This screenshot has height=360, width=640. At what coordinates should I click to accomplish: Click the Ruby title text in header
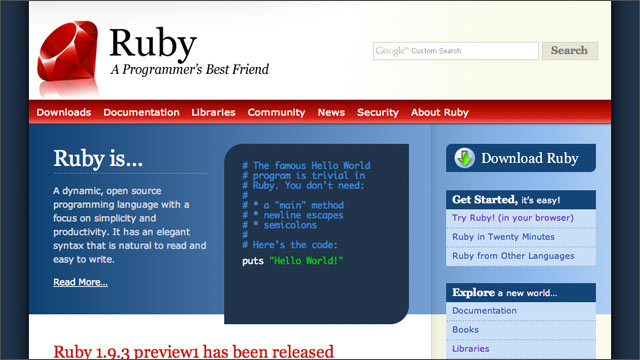click(x=153, y=43)
